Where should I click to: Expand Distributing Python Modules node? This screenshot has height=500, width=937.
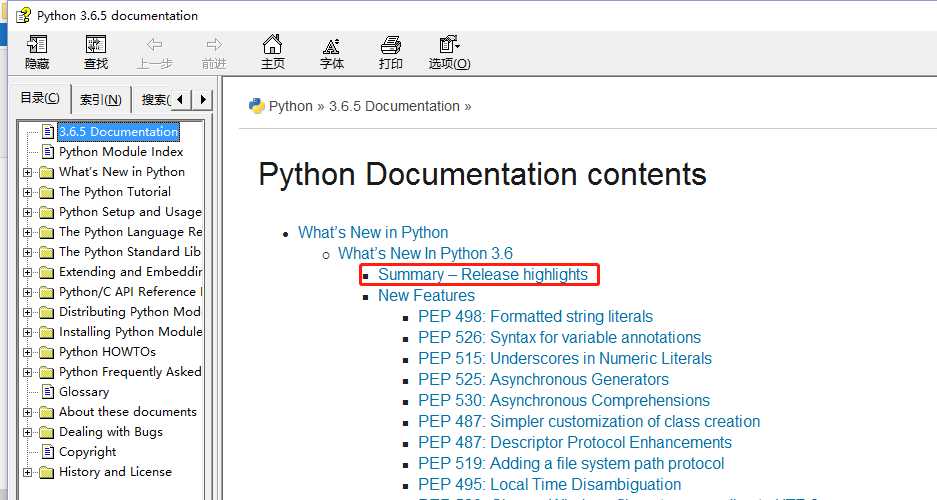click(27, 312)
